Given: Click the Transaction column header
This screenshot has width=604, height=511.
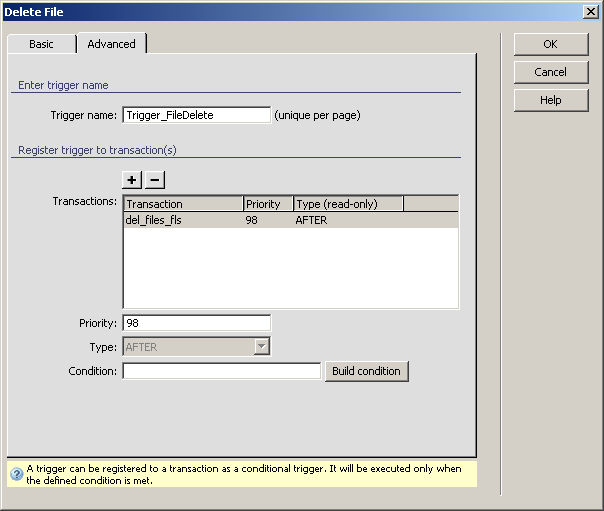Looking at the screenshot, I should coord(183,204).
